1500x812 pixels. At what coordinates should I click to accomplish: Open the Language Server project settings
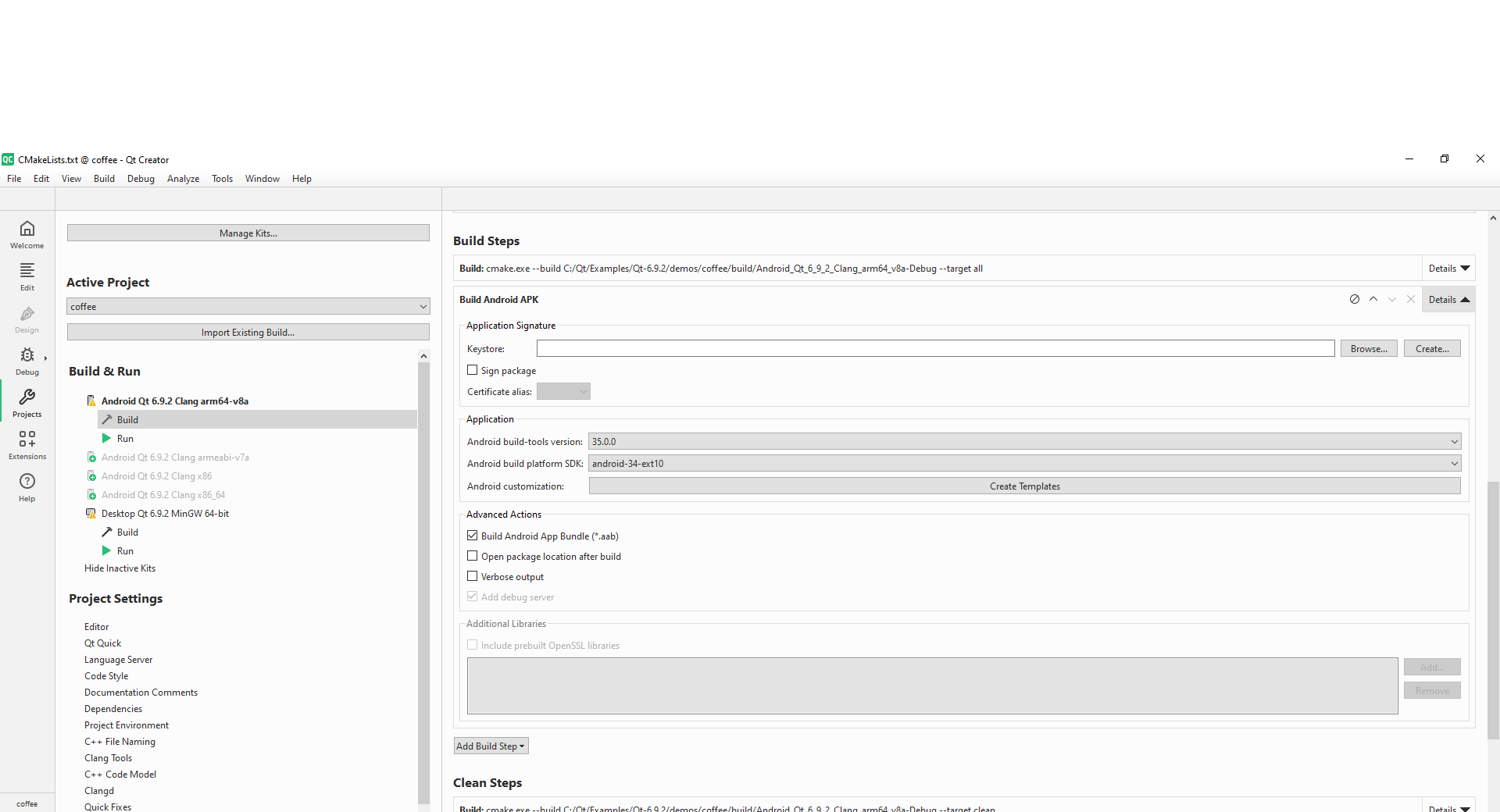118,659
